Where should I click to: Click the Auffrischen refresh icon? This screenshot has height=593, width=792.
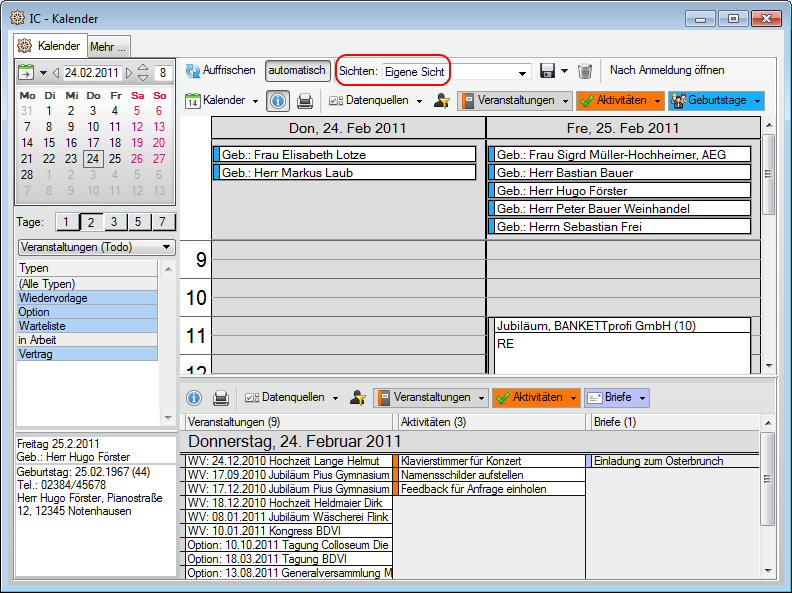(193, 71)
